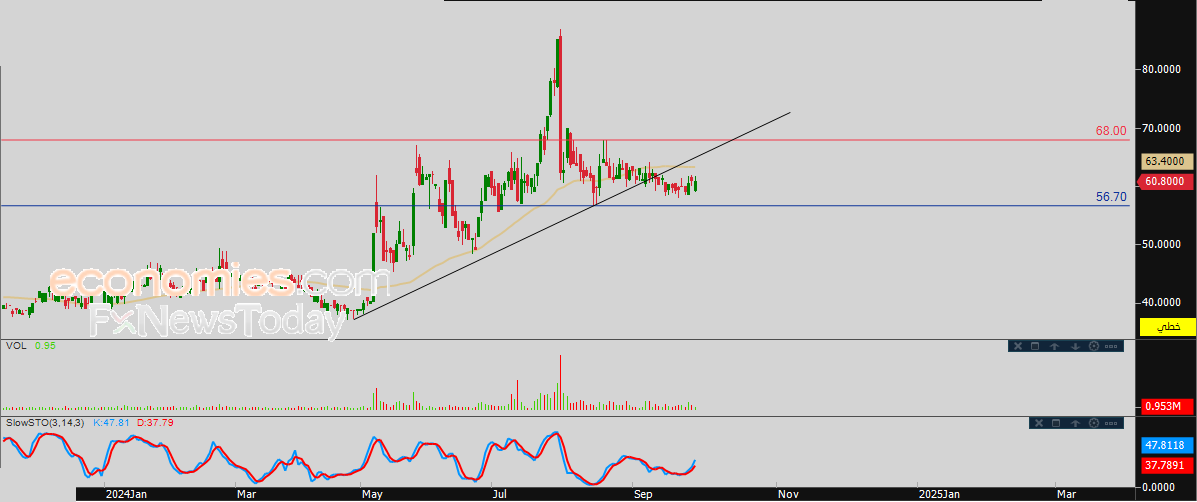
Task: Click the Sep date axis label
Action: pos(643,494)
